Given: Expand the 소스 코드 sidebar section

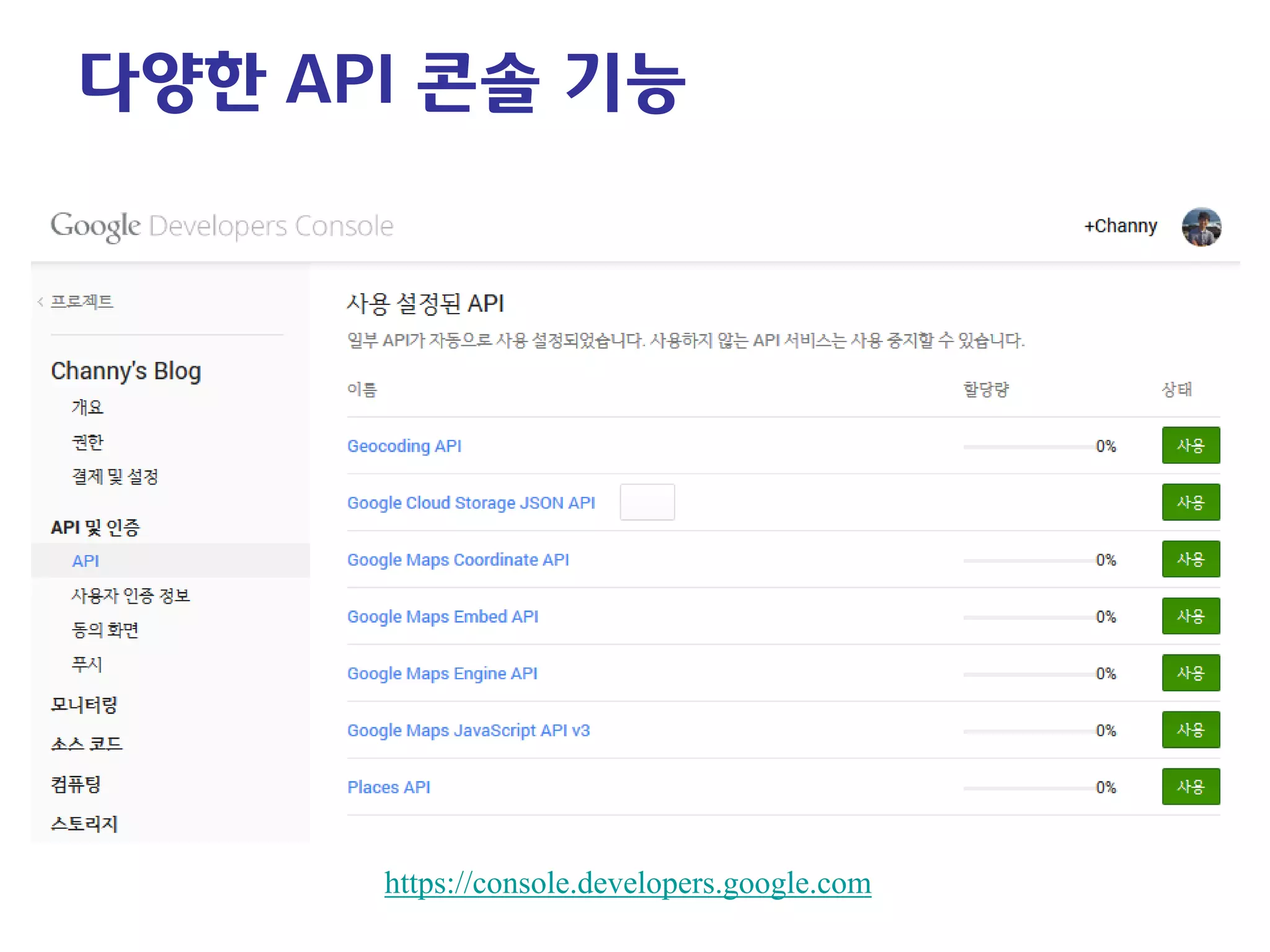Looking at the screenshot, I should (87, 744).
